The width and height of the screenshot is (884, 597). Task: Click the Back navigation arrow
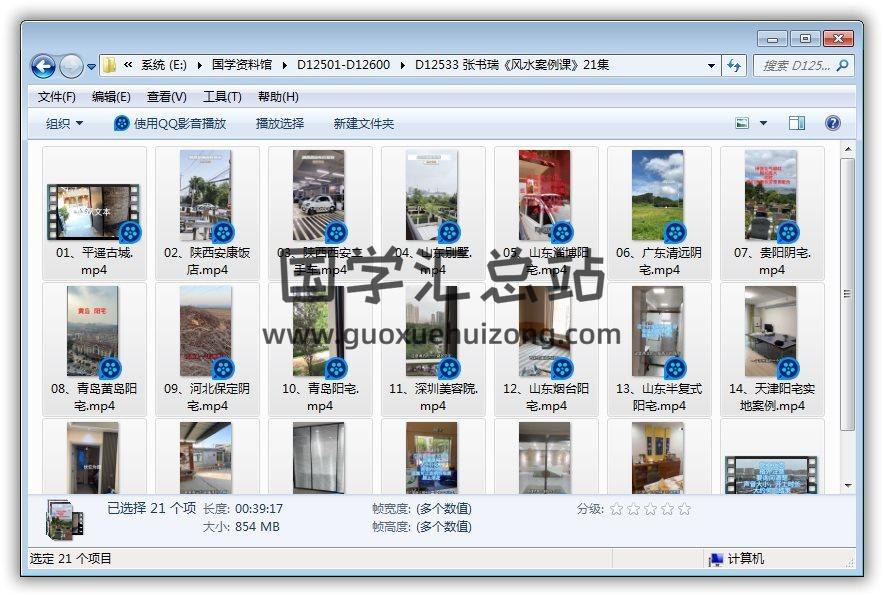(43, 66)
